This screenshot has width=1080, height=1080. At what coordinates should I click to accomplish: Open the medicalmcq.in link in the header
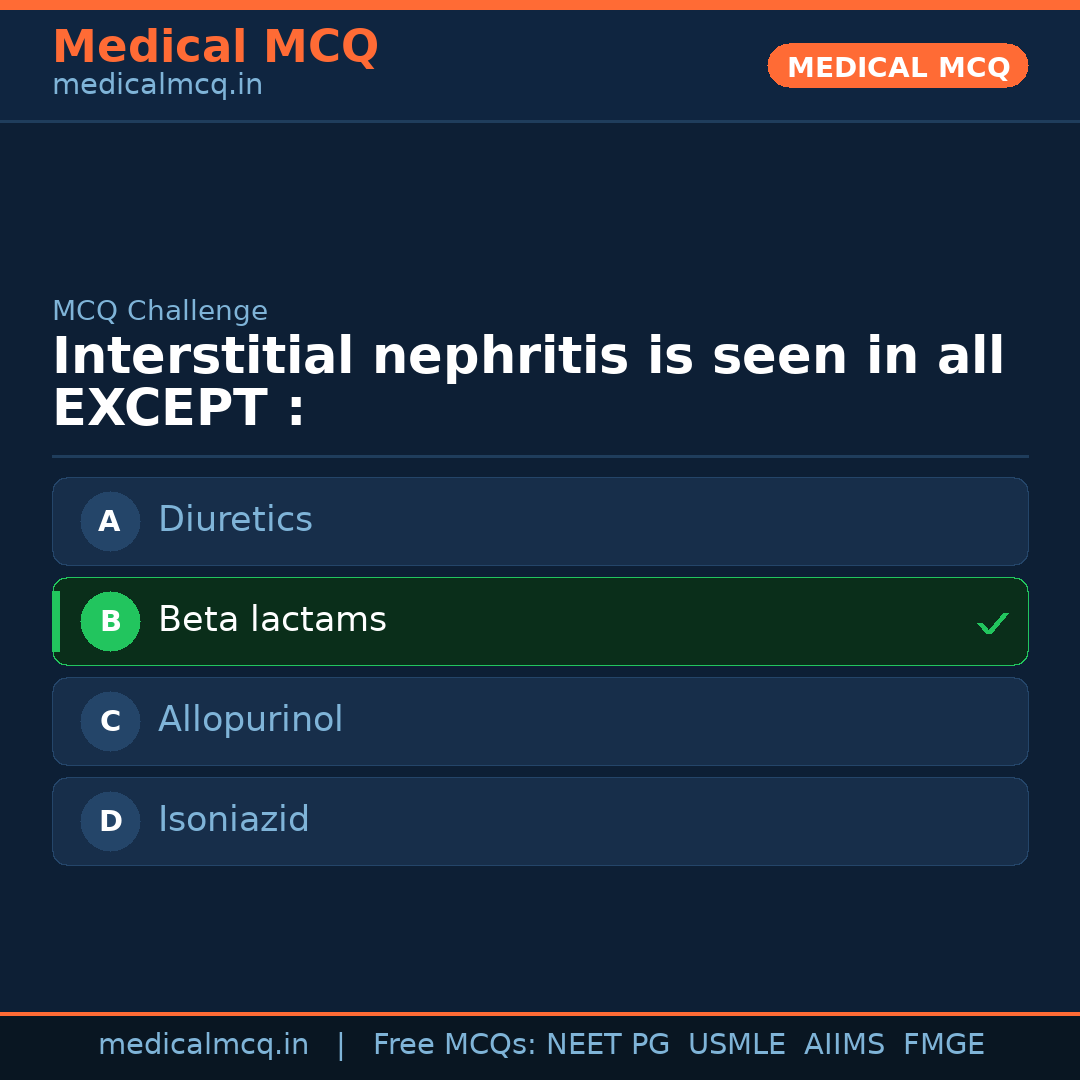pyautogui.click(x=157, y=86)
